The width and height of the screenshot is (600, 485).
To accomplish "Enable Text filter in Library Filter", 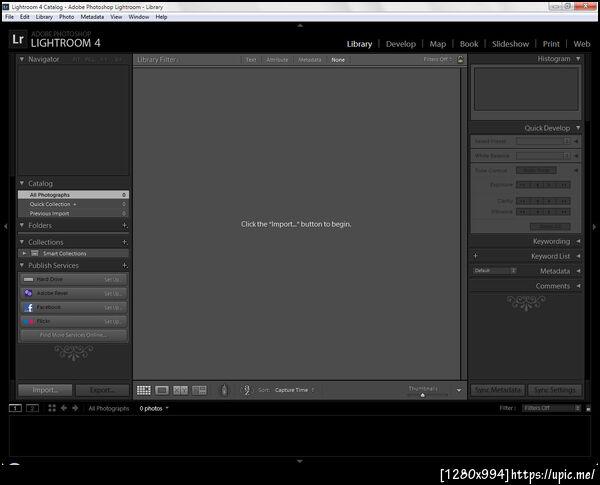I will [251, 60].
